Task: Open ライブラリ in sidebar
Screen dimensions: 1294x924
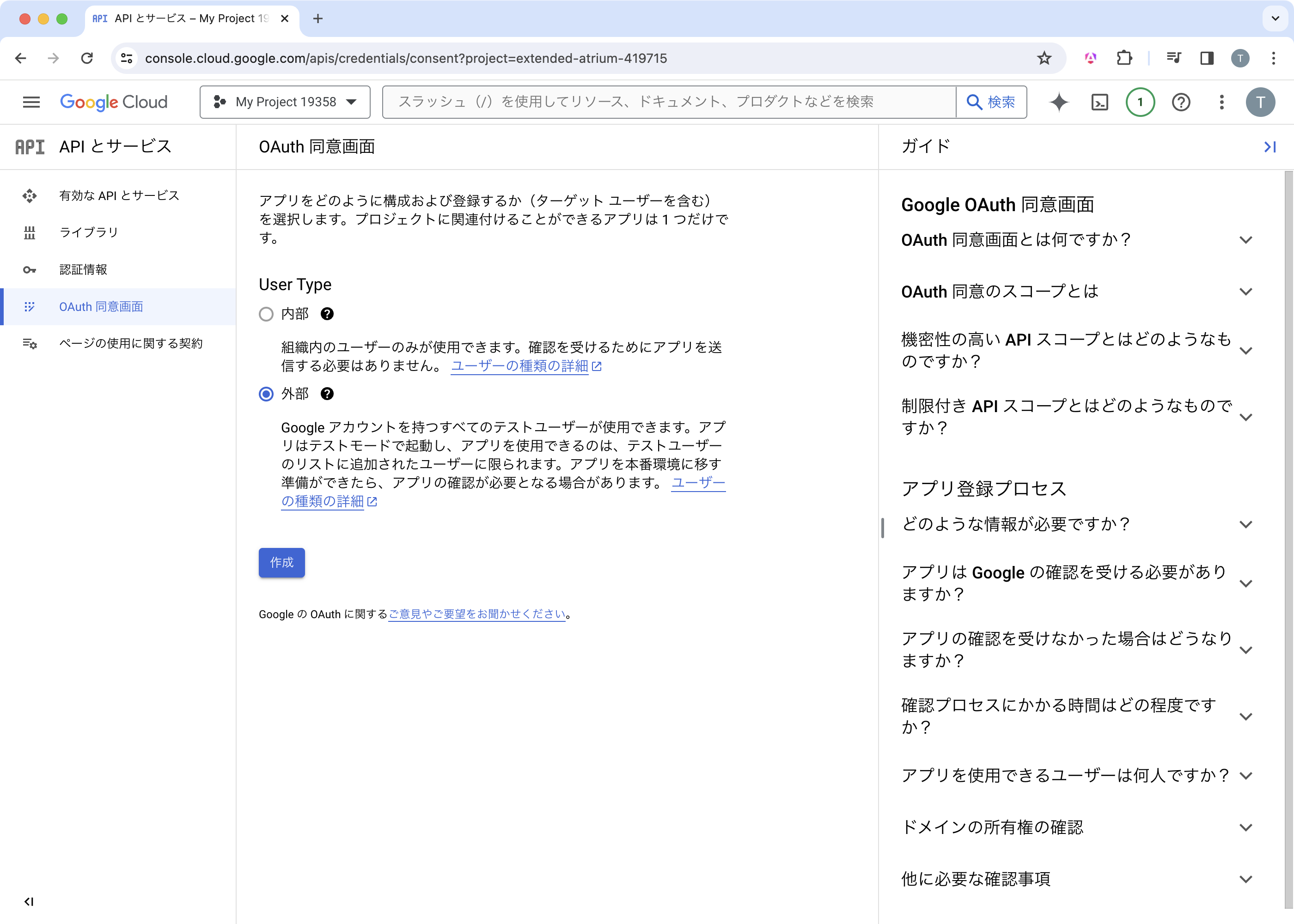Action: [118, 233]
